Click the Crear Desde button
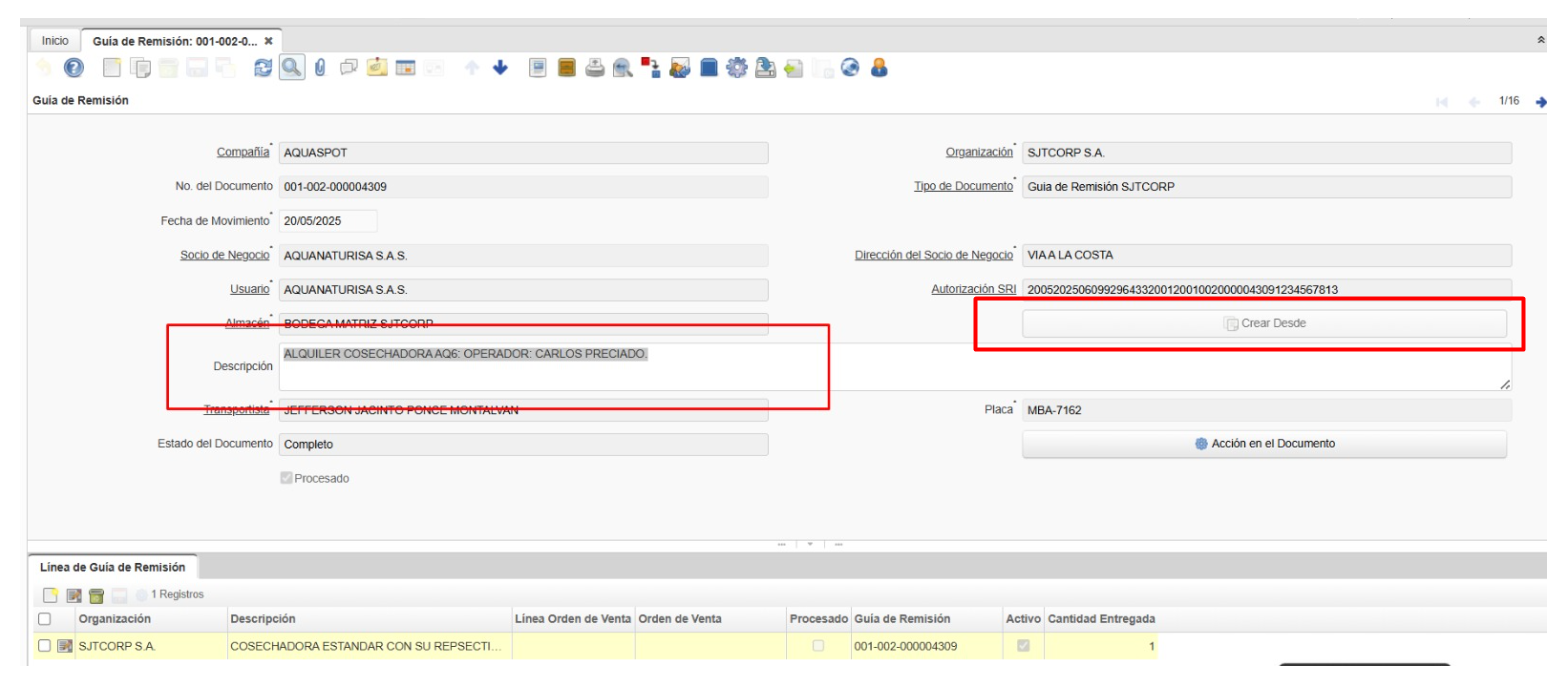Image resolution: width=1547 pixels, height=673 pixels. (1263, 323)
